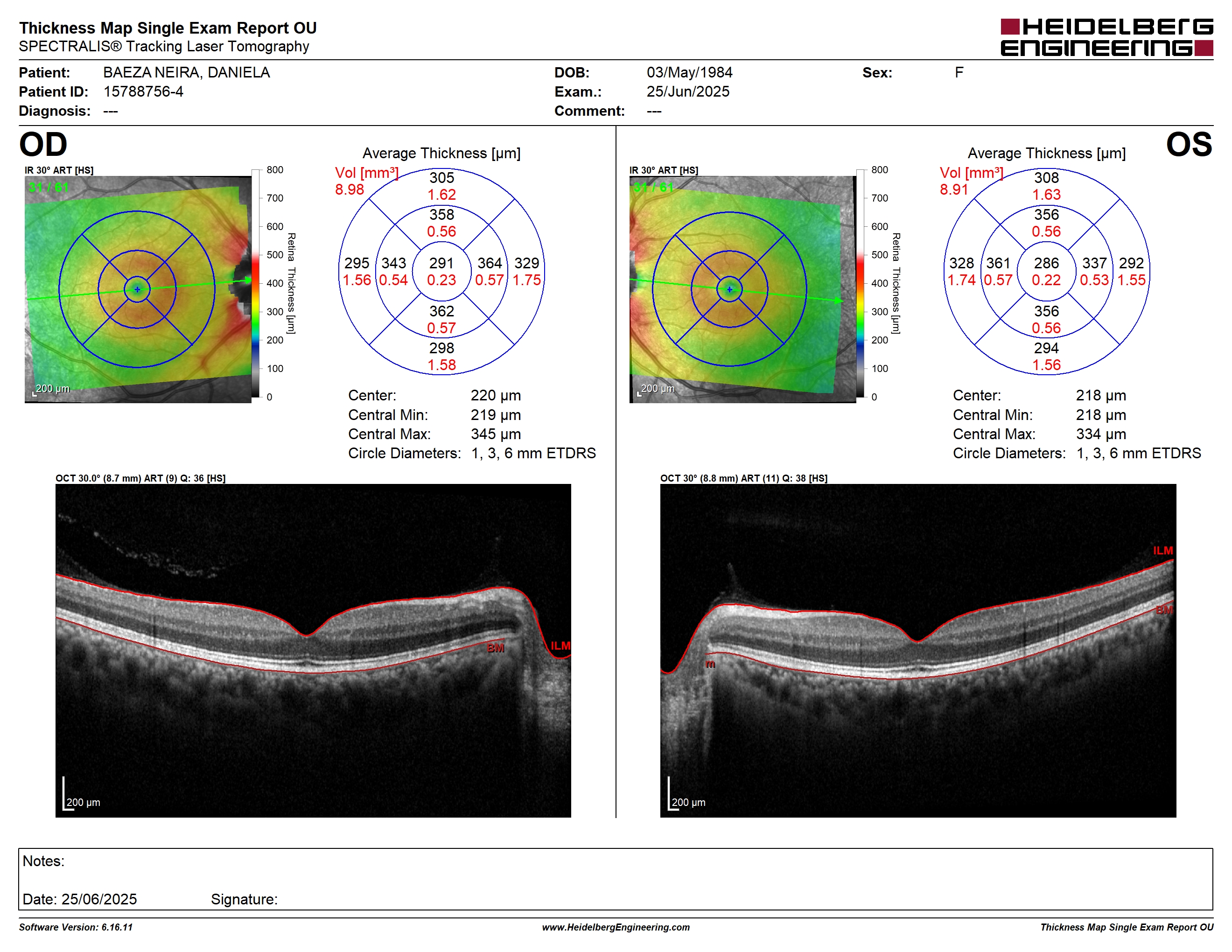
Task: Click OD outer right sector value 329
Action: [x=527, y=263]
